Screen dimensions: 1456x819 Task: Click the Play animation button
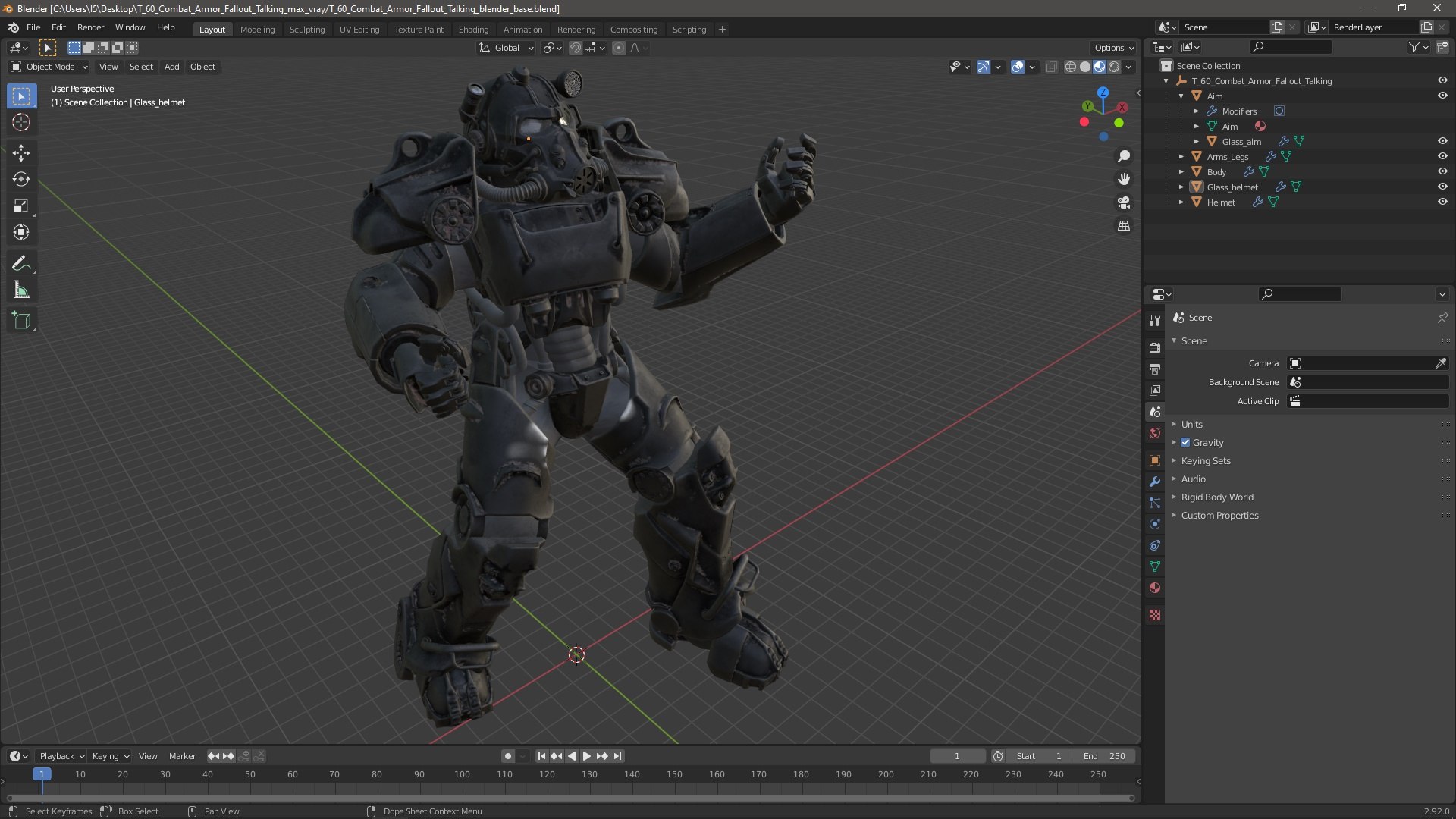coord(587,756)
